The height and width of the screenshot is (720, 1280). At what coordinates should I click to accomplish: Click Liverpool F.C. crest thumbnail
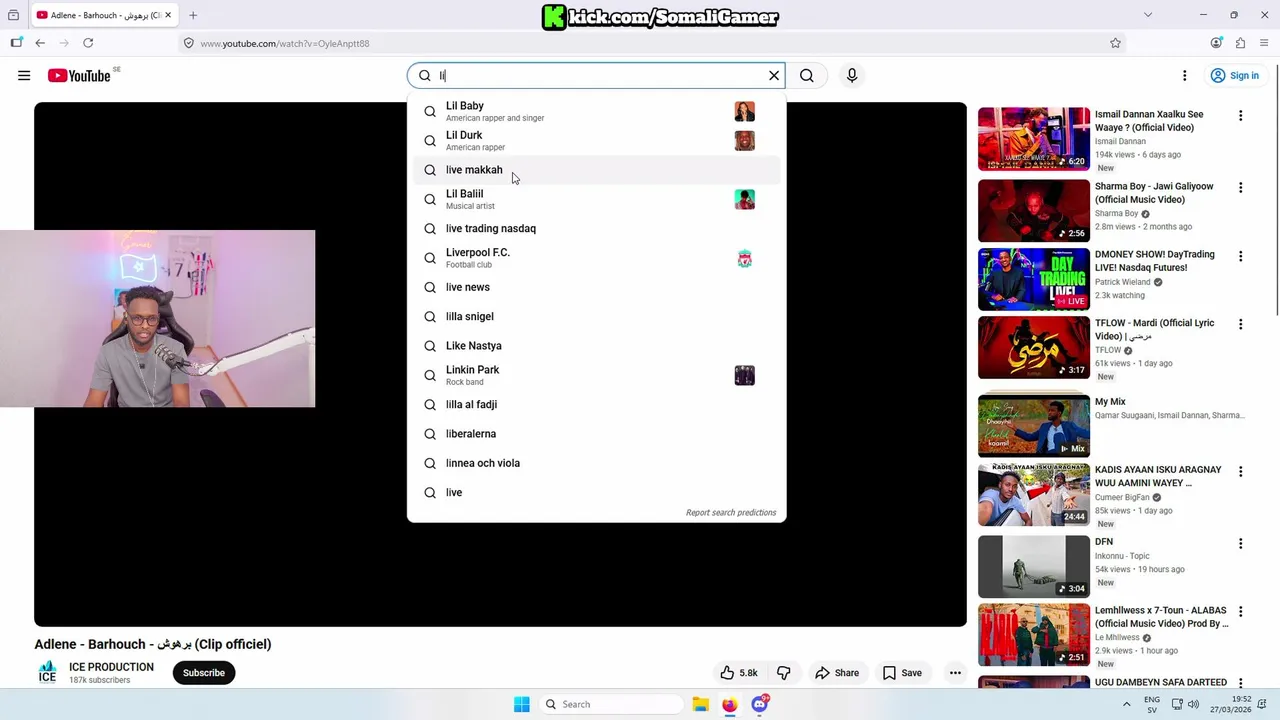[744, 258]
